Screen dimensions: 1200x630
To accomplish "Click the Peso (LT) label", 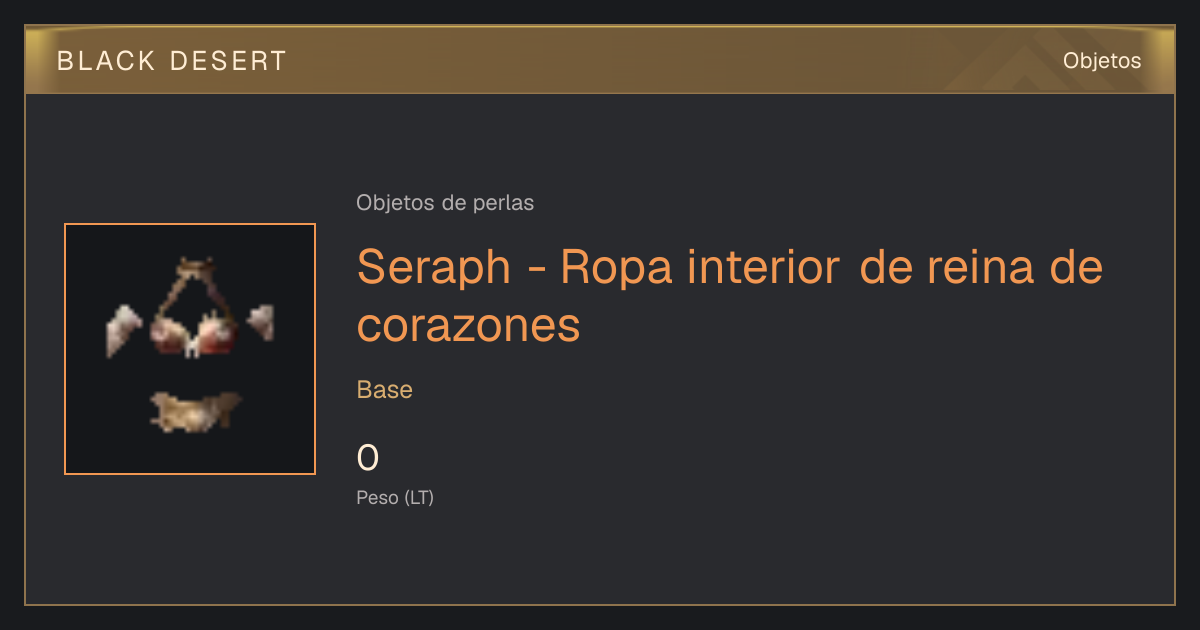I will (x=395, y=497).
